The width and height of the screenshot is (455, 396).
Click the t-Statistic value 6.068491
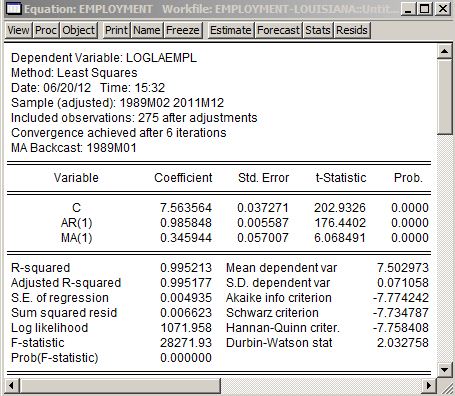click(340, 238)
